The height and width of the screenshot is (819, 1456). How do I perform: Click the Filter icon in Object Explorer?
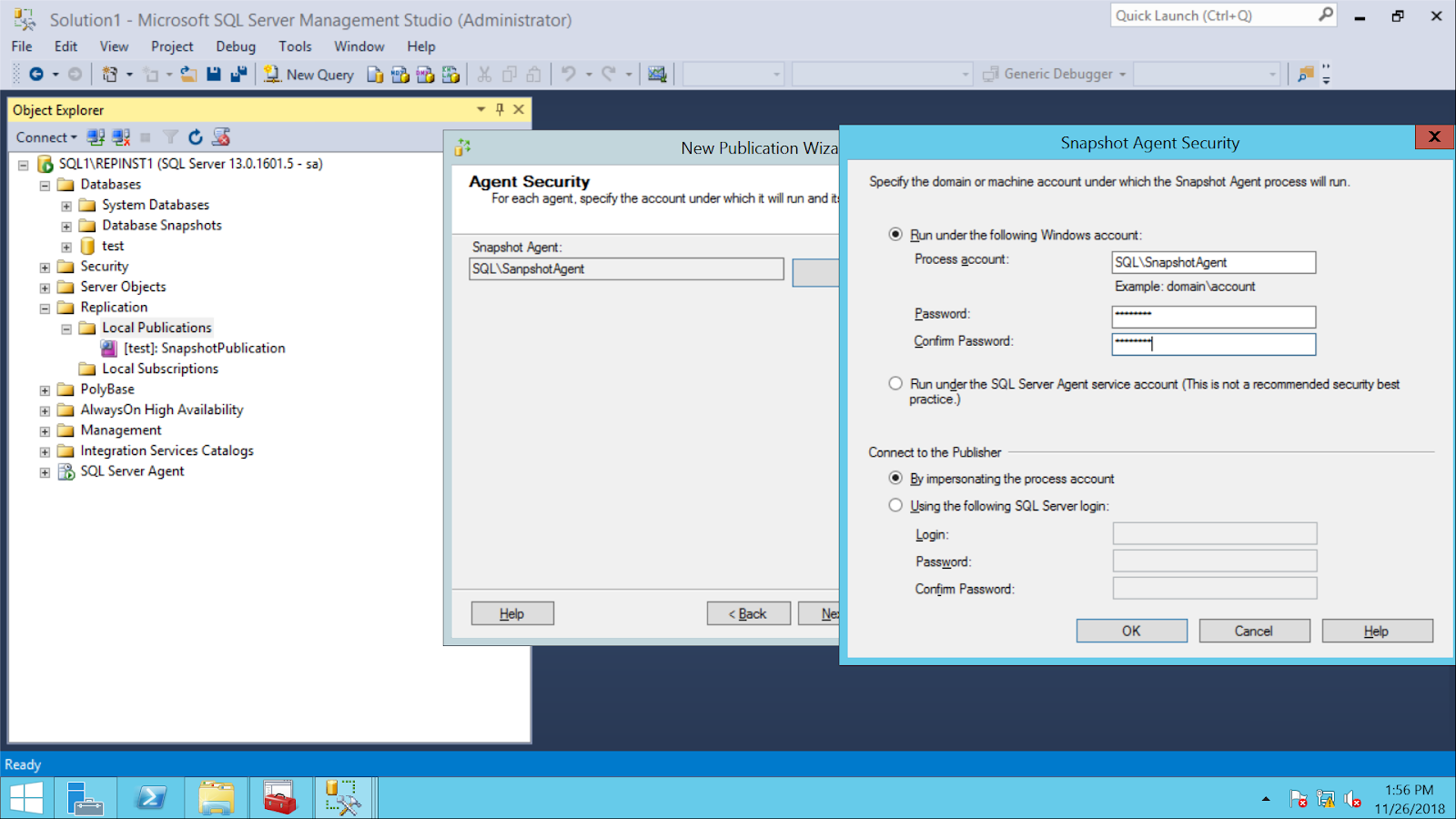(x=170, y=137)
